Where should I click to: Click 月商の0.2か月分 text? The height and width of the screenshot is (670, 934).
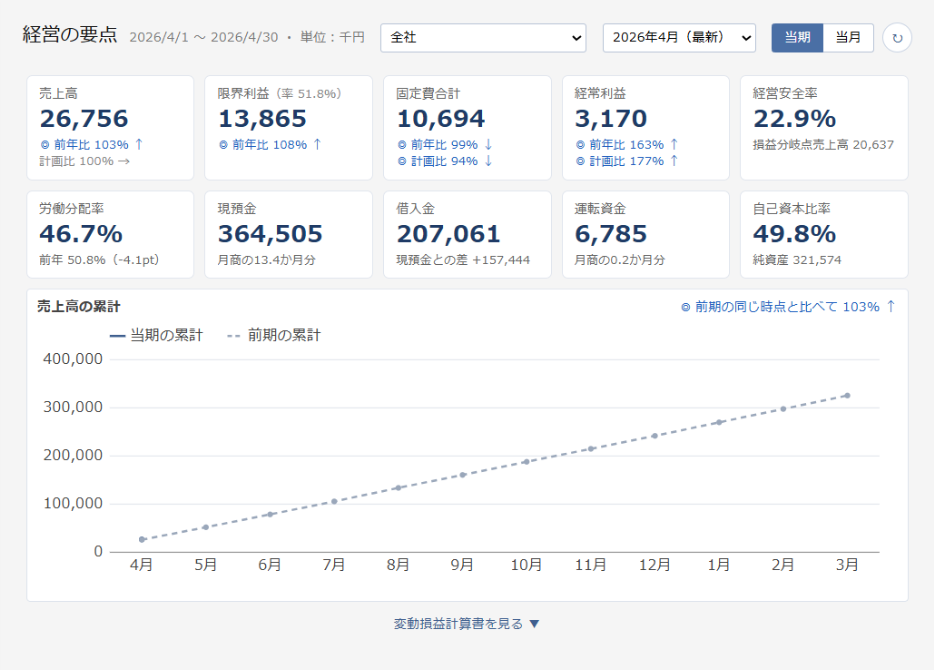point(619,260)
